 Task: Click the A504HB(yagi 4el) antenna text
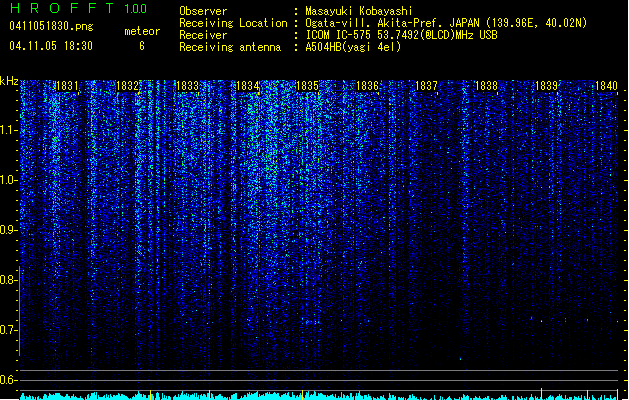pos(353,47)
